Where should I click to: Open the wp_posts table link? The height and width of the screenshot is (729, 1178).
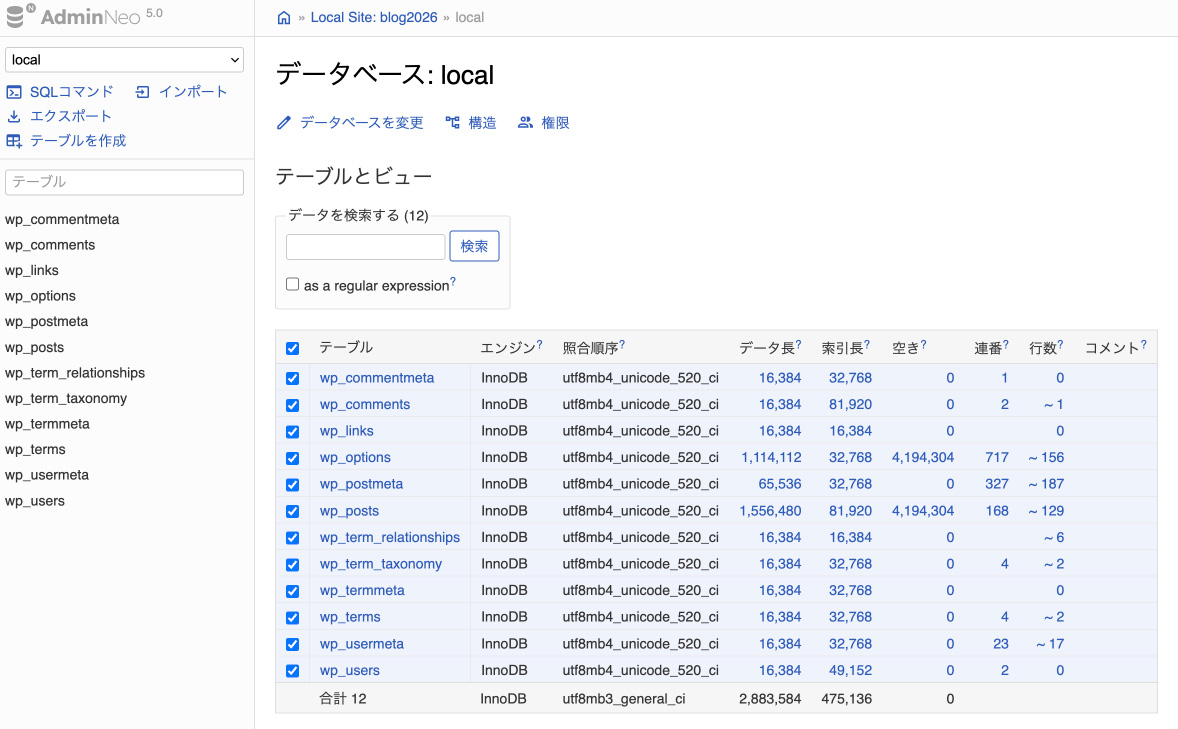pyautogui.click(x=349, y=511)
